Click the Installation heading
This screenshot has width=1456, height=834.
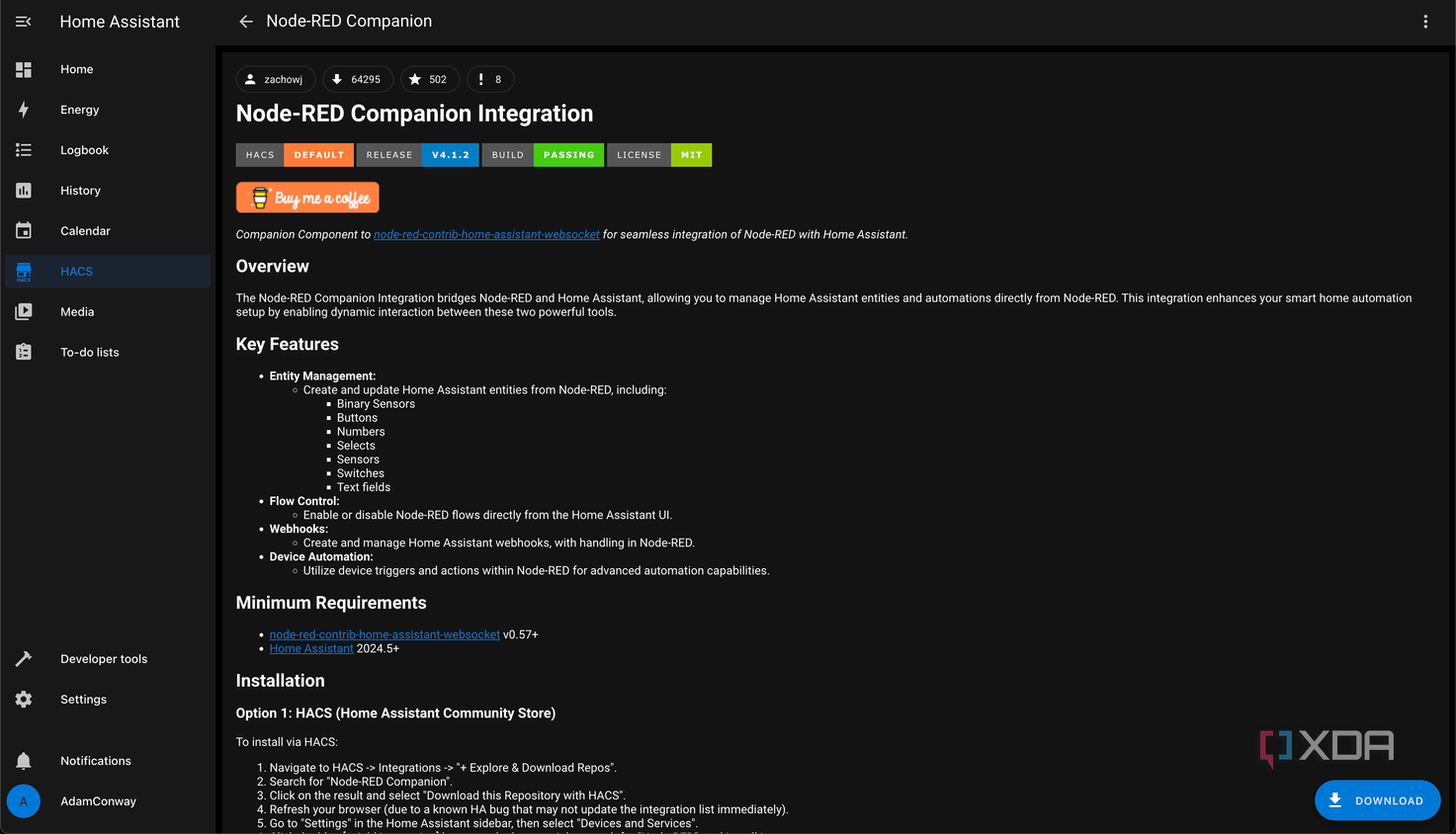tap(281, 681)
